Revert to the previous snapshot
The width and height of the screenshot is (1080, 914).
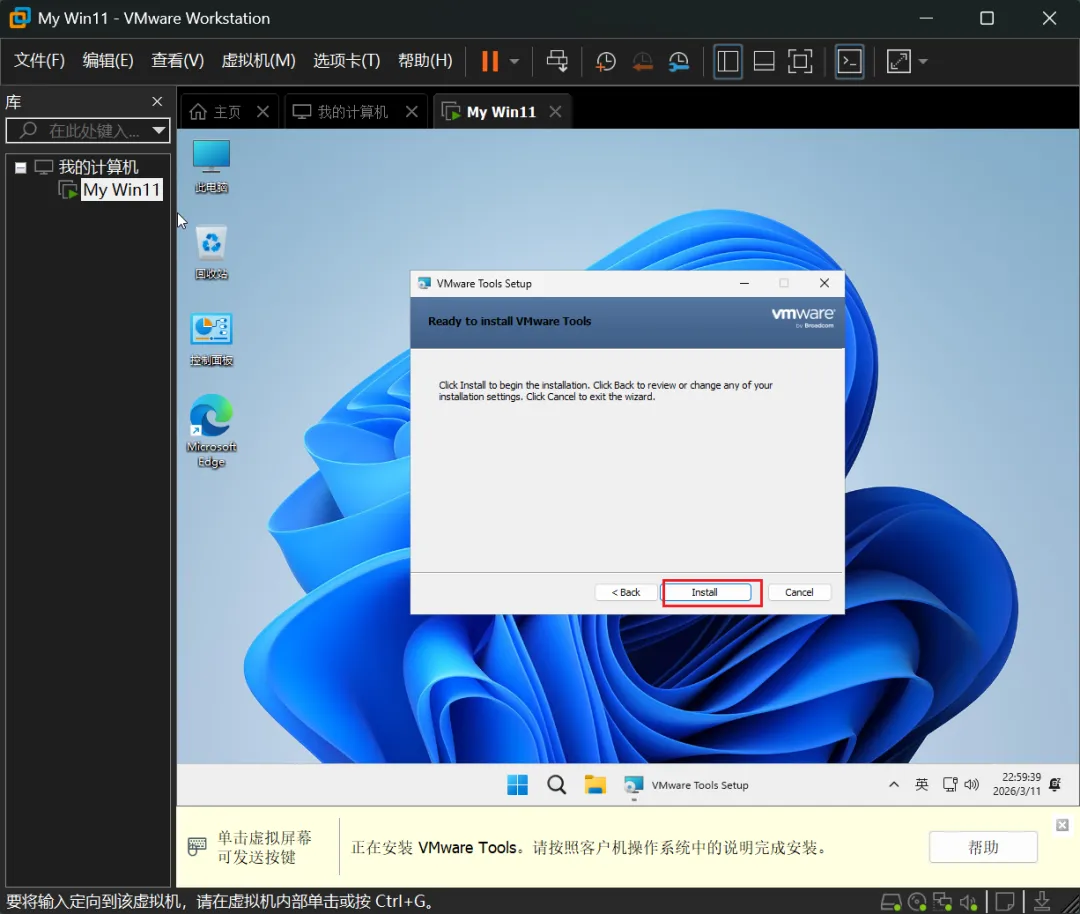tap(642, 61)
